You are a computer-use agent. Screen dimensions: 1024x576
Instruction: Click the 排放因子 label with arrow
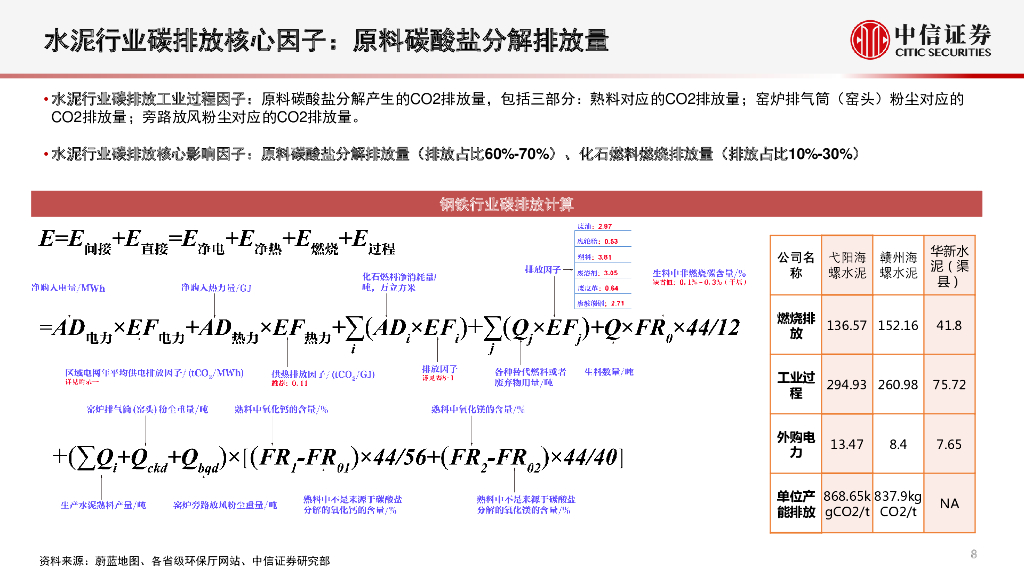point(543,269)
